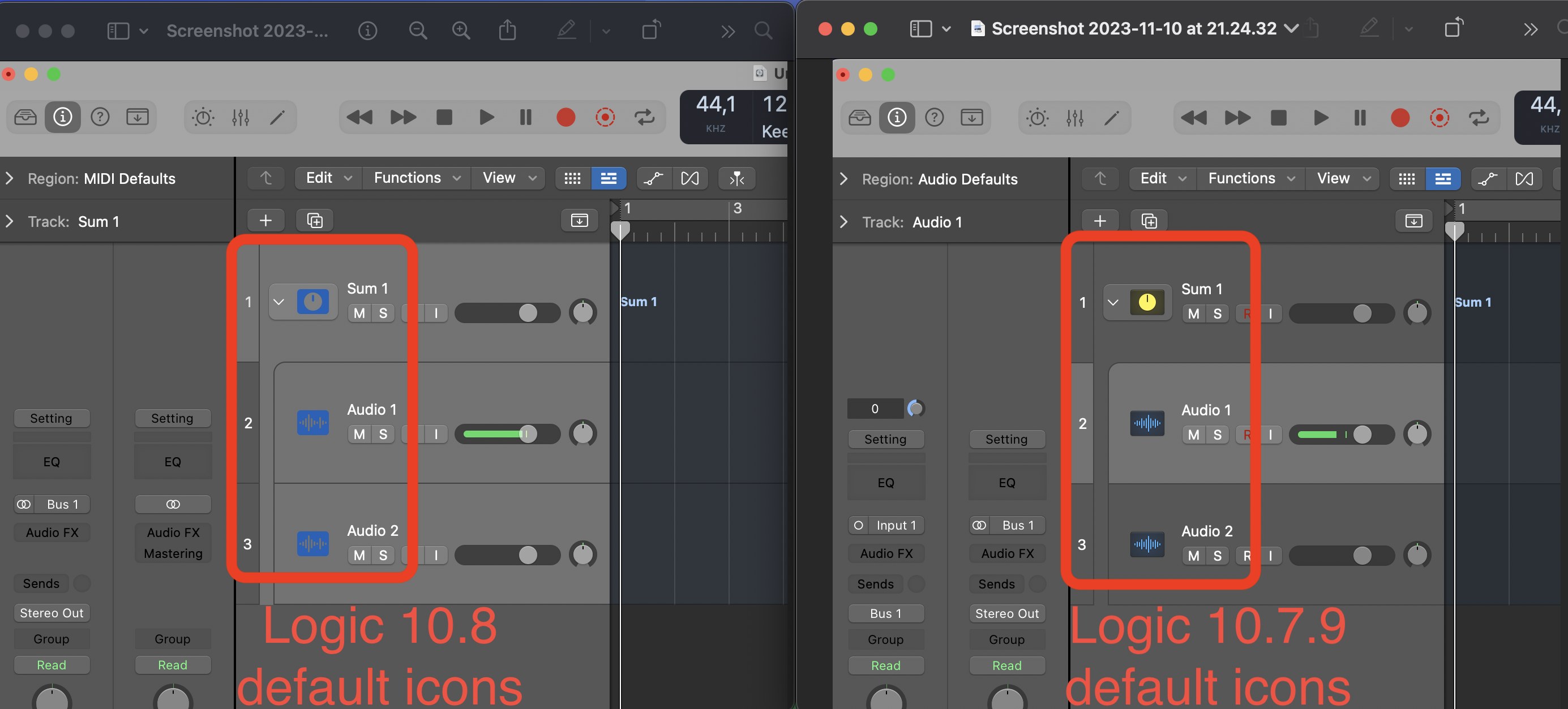Image resolution: width=1568 pixels, height=709 pixels.
Task: Click Audio 2 waveform icon in left window
Action: click(313, 544)
